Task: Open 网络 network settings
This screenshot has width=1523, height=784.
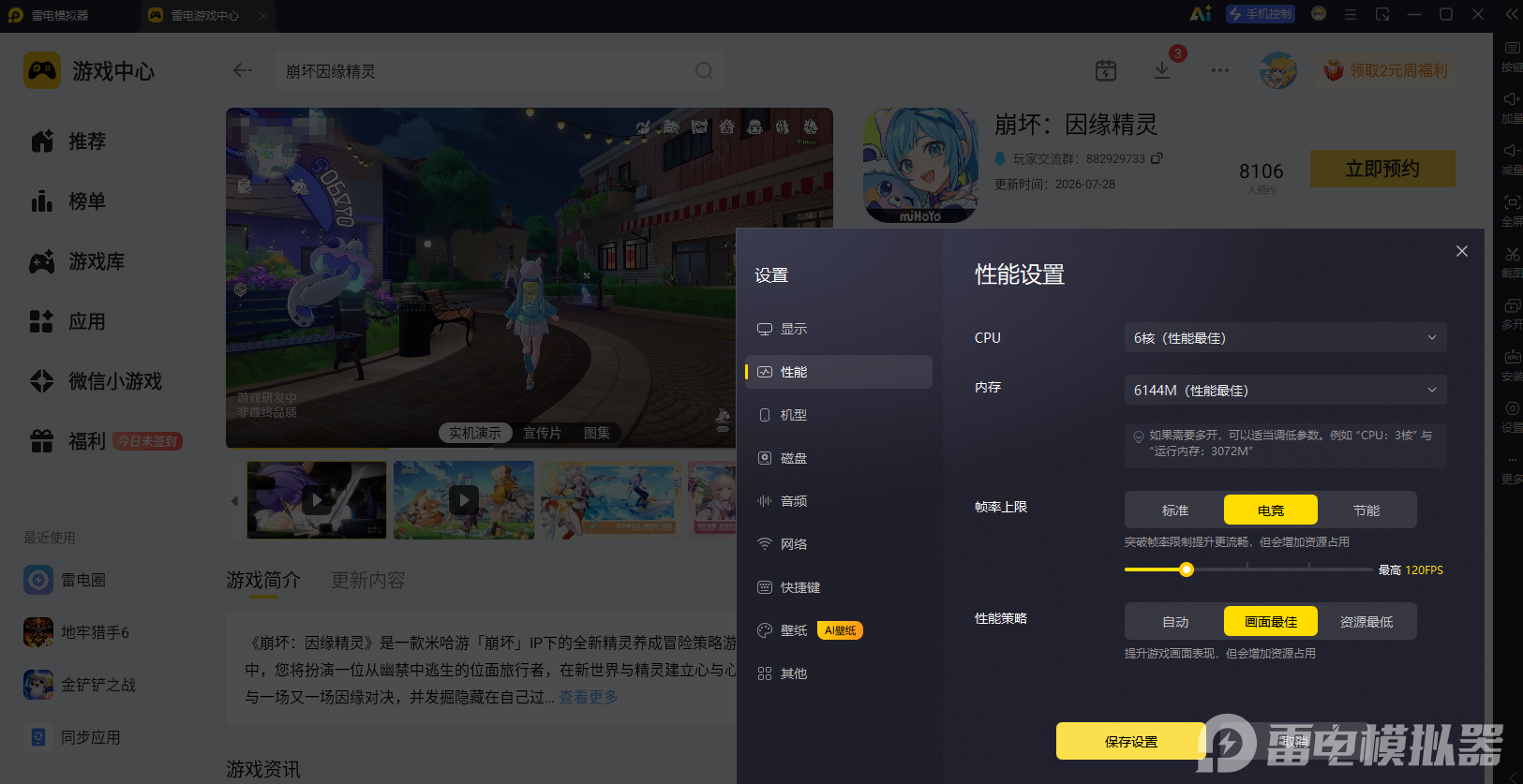Action: 839,544
